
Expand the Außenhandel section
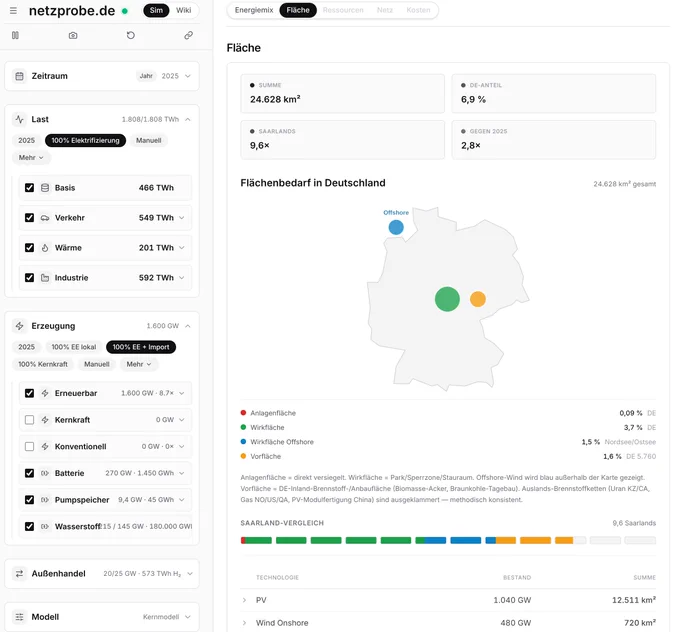(190, 573)
